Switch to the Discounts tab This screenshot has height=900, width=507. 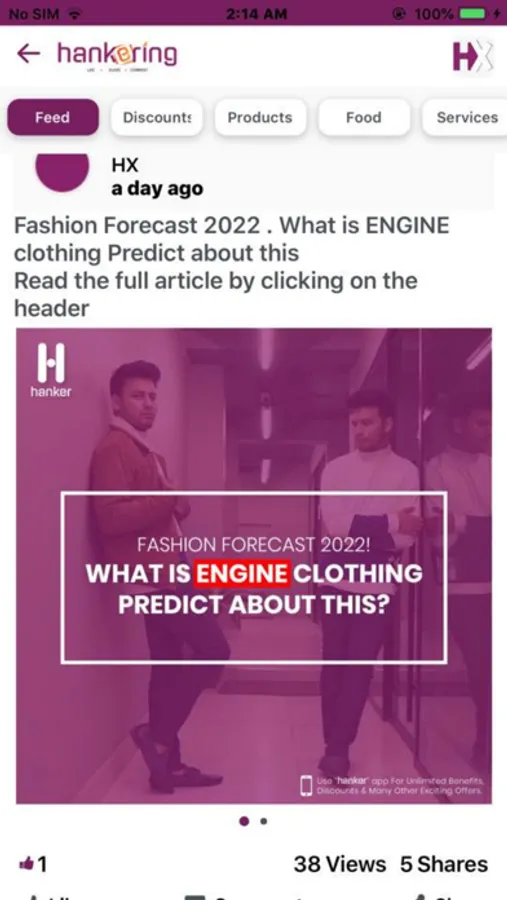click(x=157, y=117)
